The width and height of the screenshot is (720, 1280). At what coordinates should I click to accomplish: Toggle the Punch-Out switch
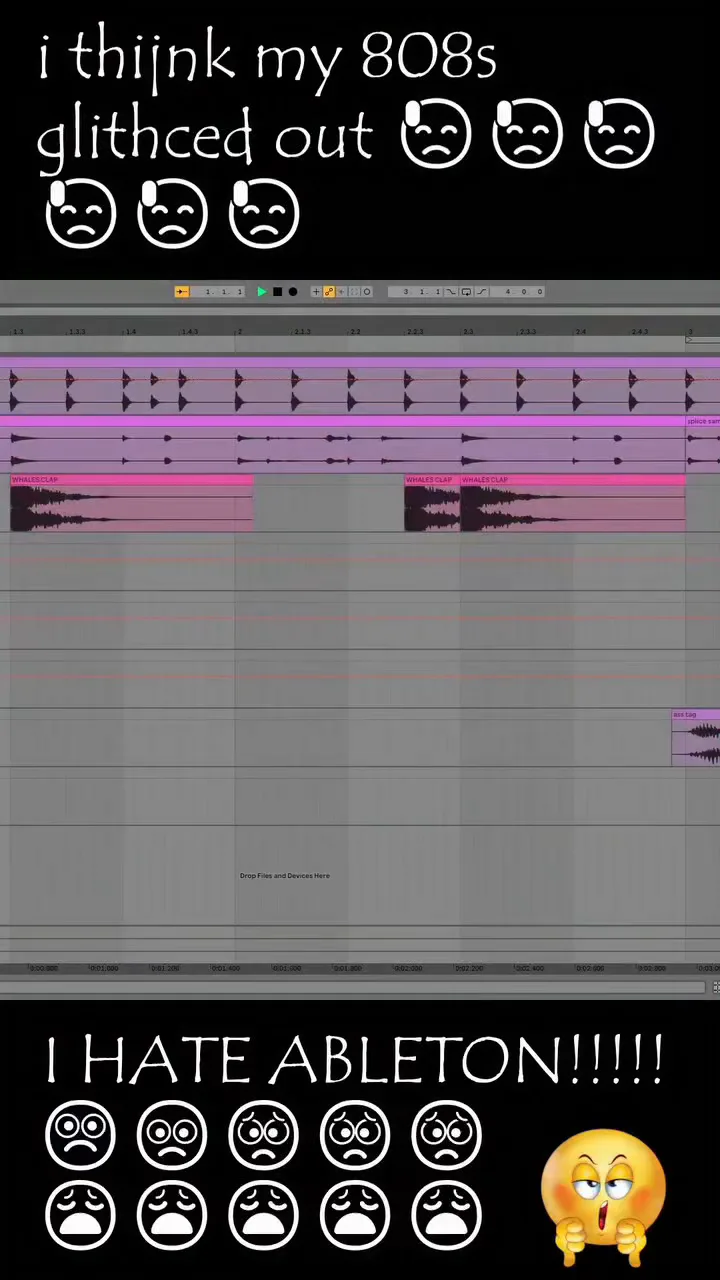point(481,292)
